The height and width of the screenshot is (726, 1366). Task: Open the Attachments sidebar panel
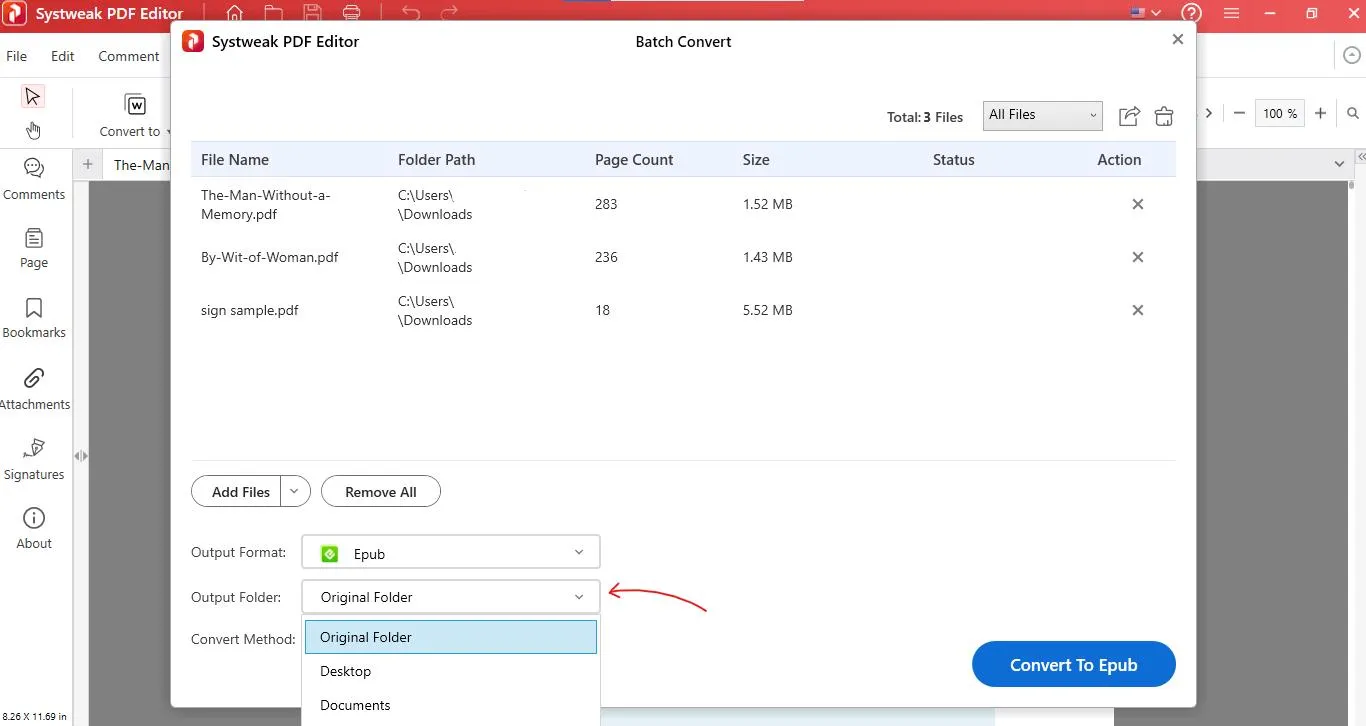34,389
